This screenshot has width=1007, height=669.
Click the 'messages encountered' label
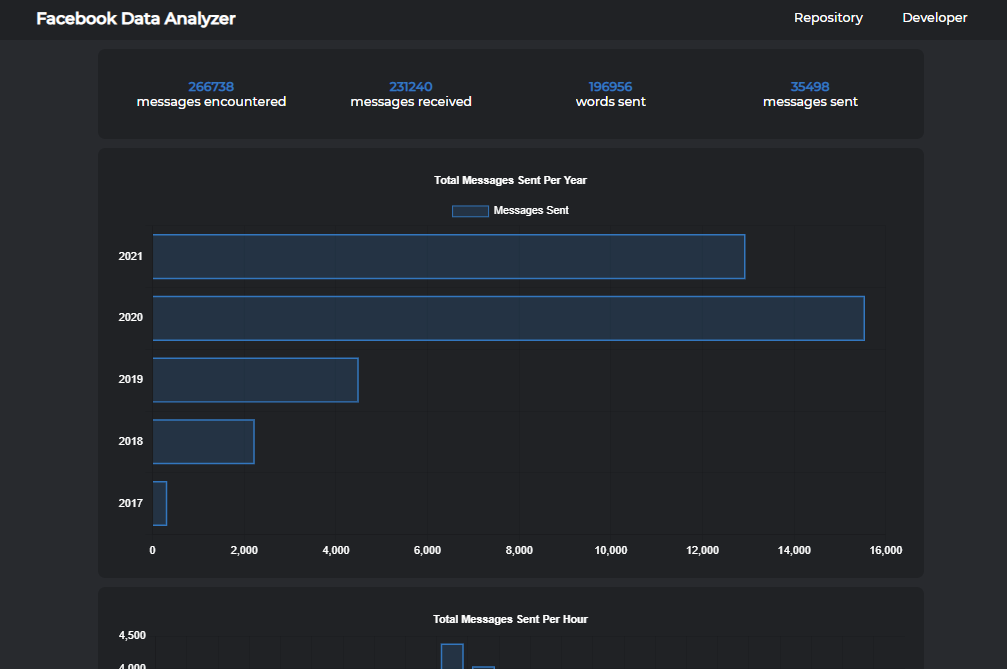[x=211, y=101]
